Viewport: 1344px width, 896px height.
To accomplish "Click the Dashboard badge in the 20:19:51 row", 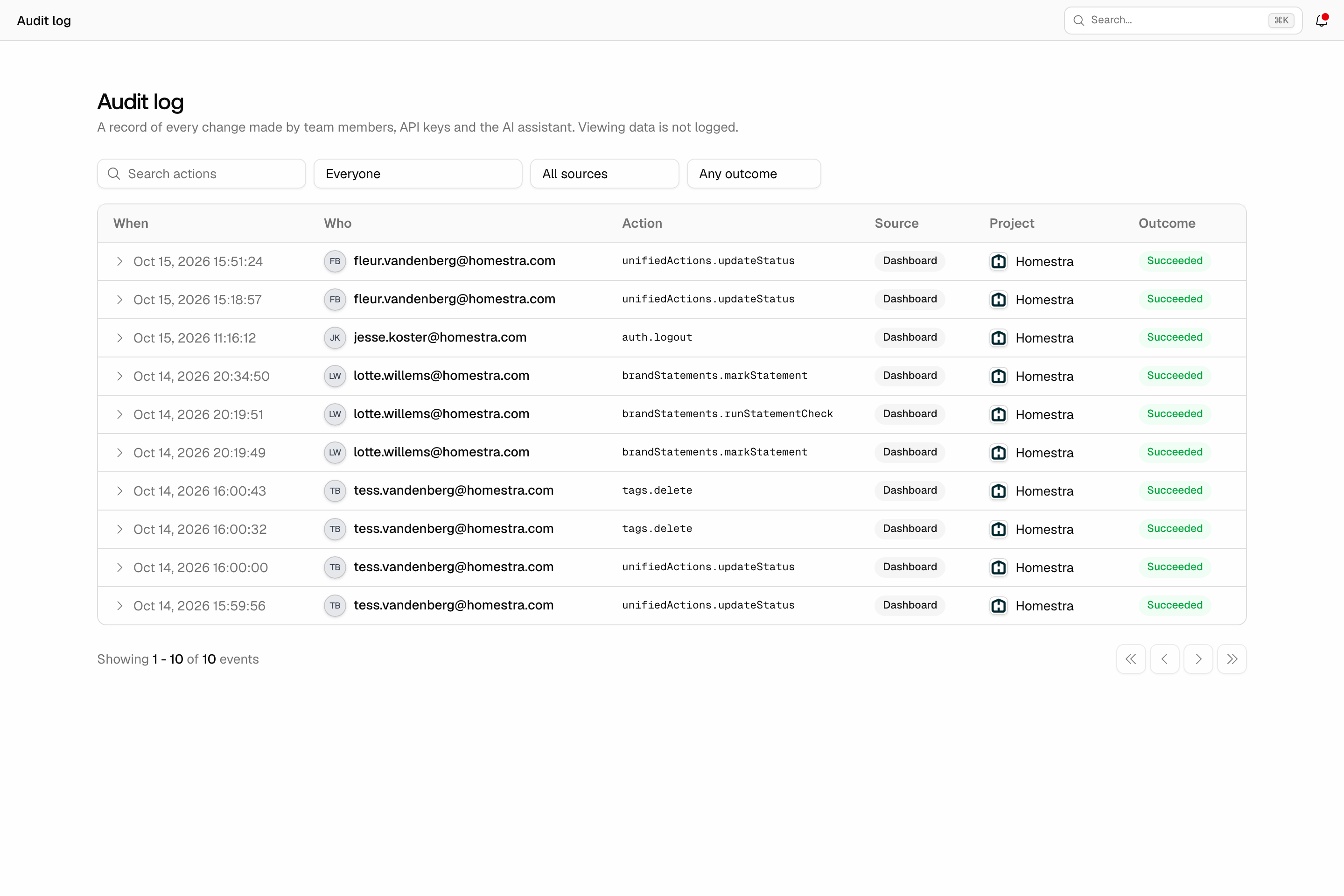I will pos(910,414).
